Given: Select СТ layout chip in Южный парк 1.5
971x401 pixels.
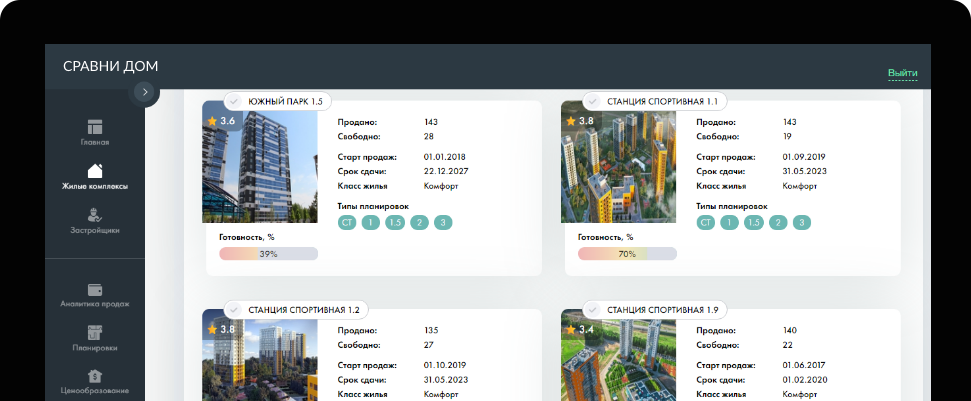Looking at the screenshot, I should (x=347, y=223).
